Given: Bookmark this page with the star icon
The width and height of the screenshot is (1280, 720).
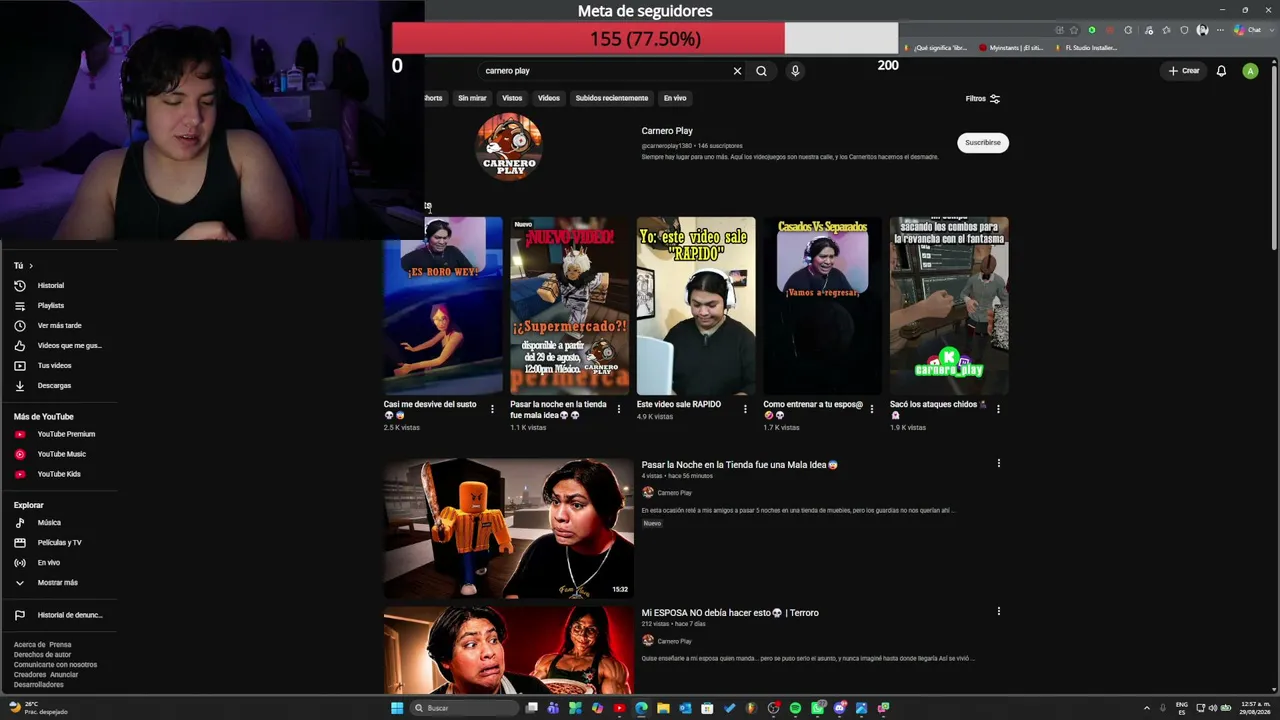Looking at the screenshot, I should tap(1074, 30).
